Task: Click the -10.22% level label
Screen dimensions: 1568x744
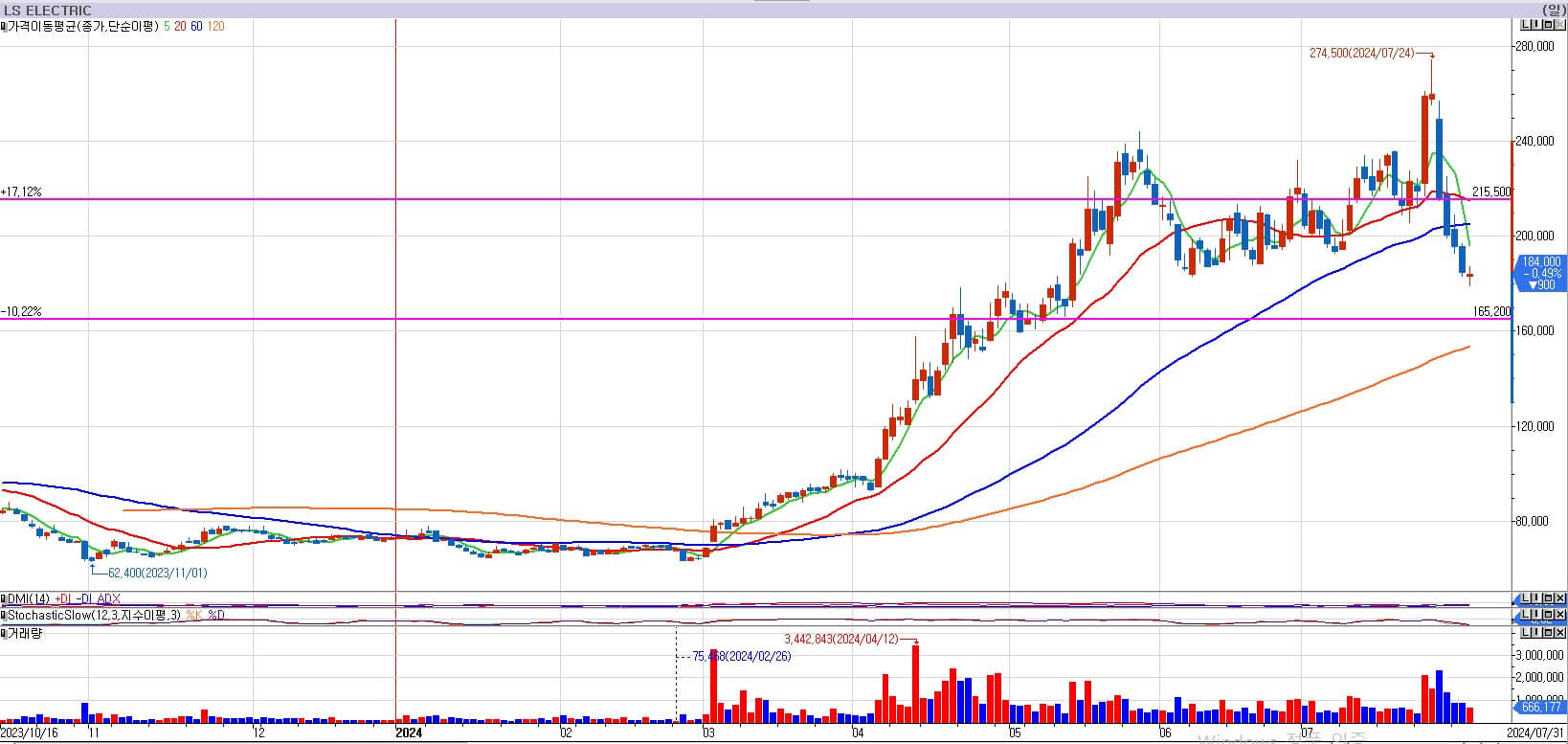Action: [x=21, y=312]
